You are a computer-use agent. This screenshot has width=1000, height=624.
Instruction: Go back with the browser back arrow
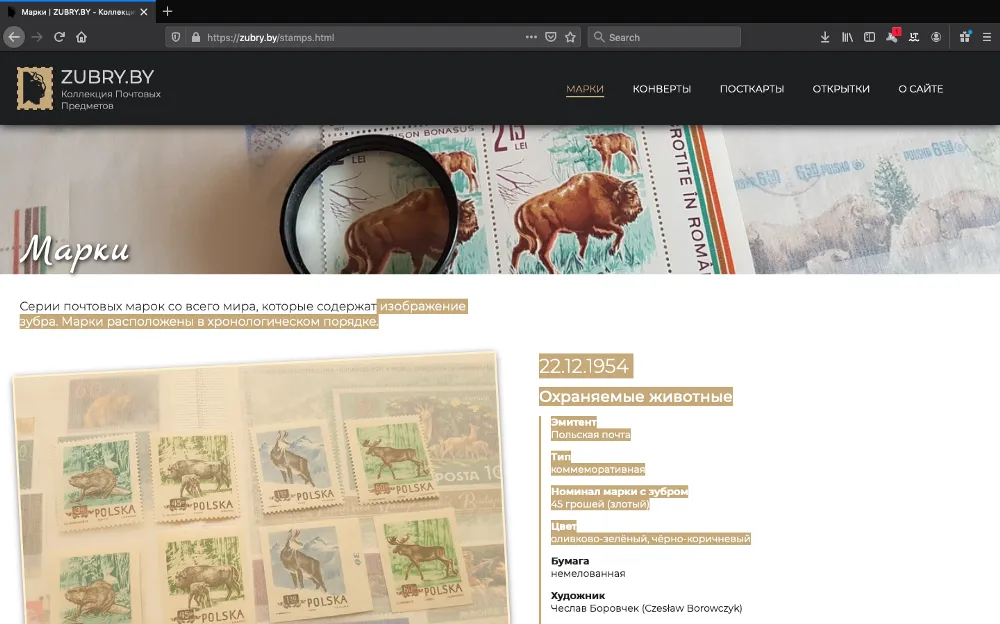coord(14,37)
